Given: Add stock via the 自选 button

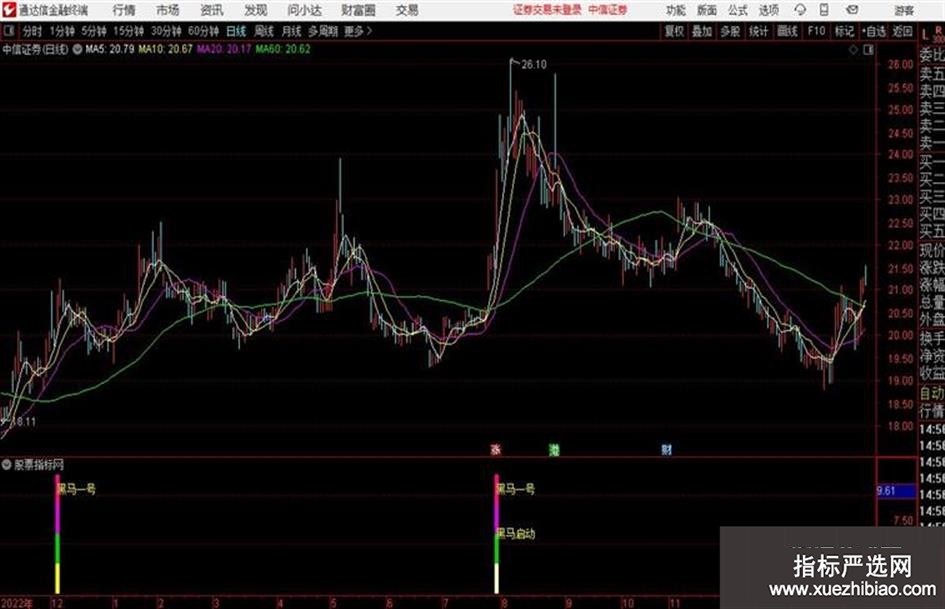Looking at the screenshot, I should [874, 31].
